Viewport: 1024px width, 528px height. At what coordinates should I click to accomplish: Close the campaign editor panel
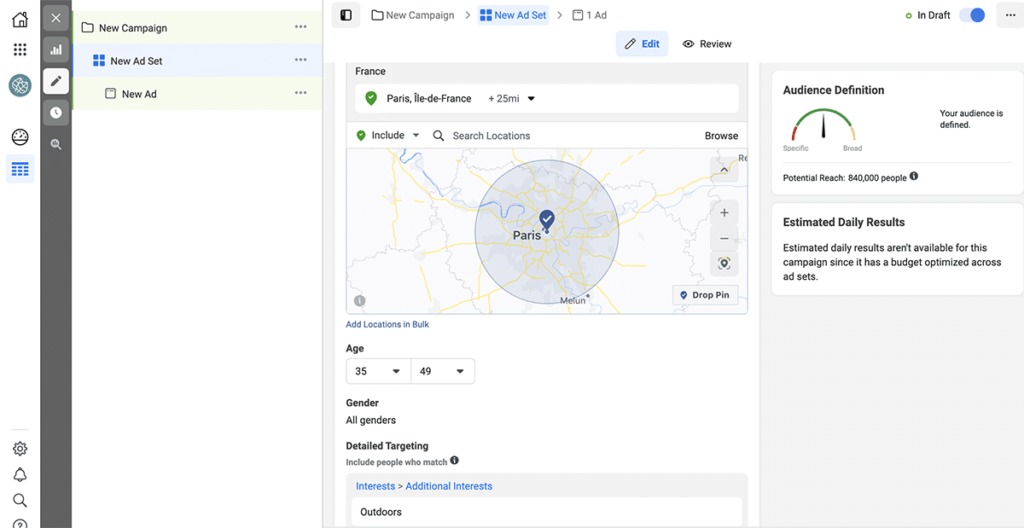coord(56,18)
